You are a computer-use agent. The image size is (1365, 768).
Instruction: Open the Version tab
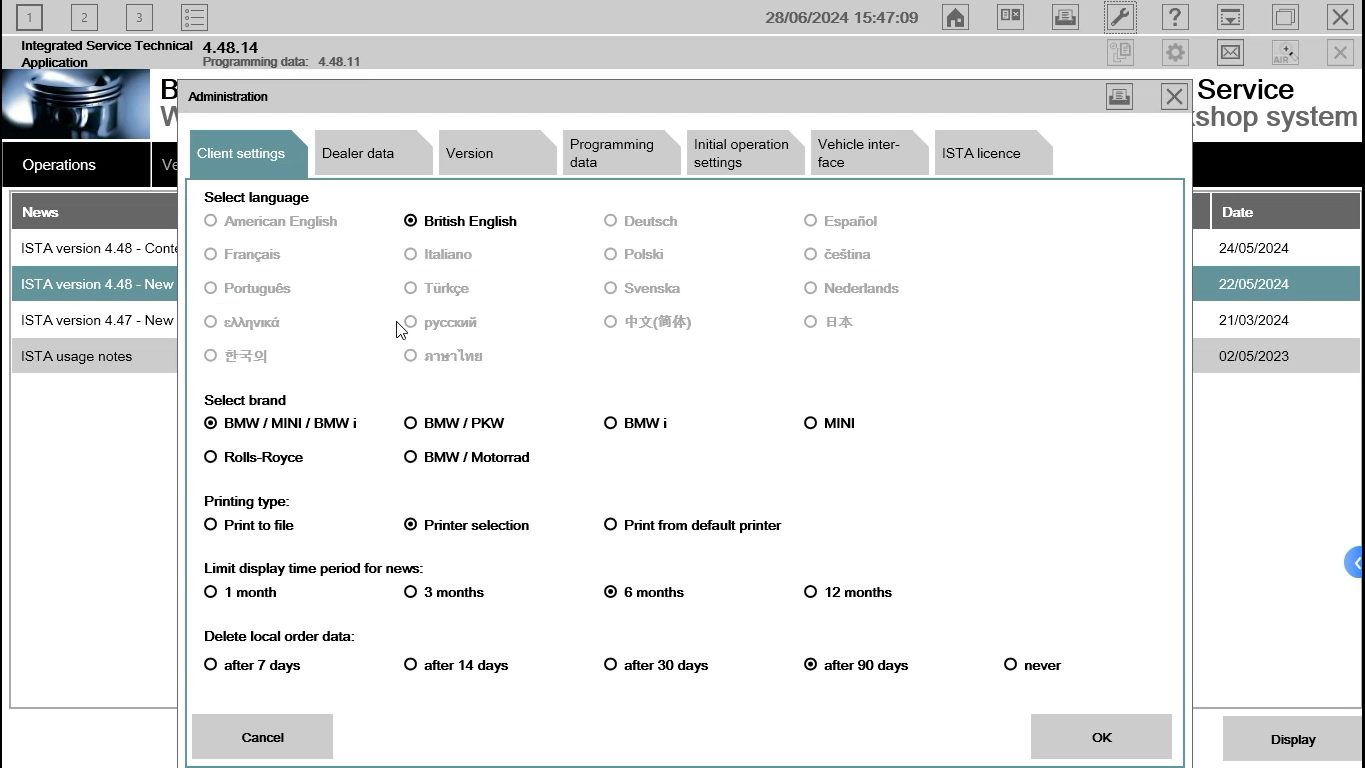[x=496, y=153]
